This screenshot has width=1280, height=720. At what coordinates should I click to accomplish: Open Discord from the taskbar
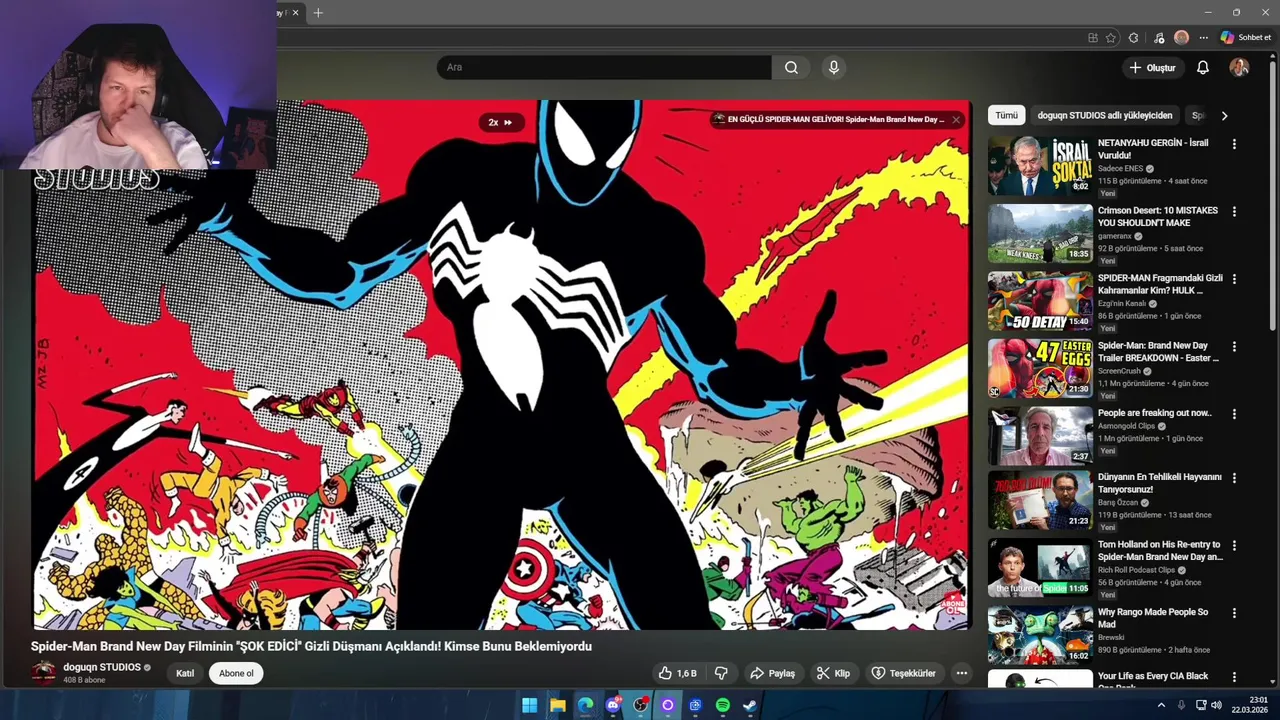(613, 705)
